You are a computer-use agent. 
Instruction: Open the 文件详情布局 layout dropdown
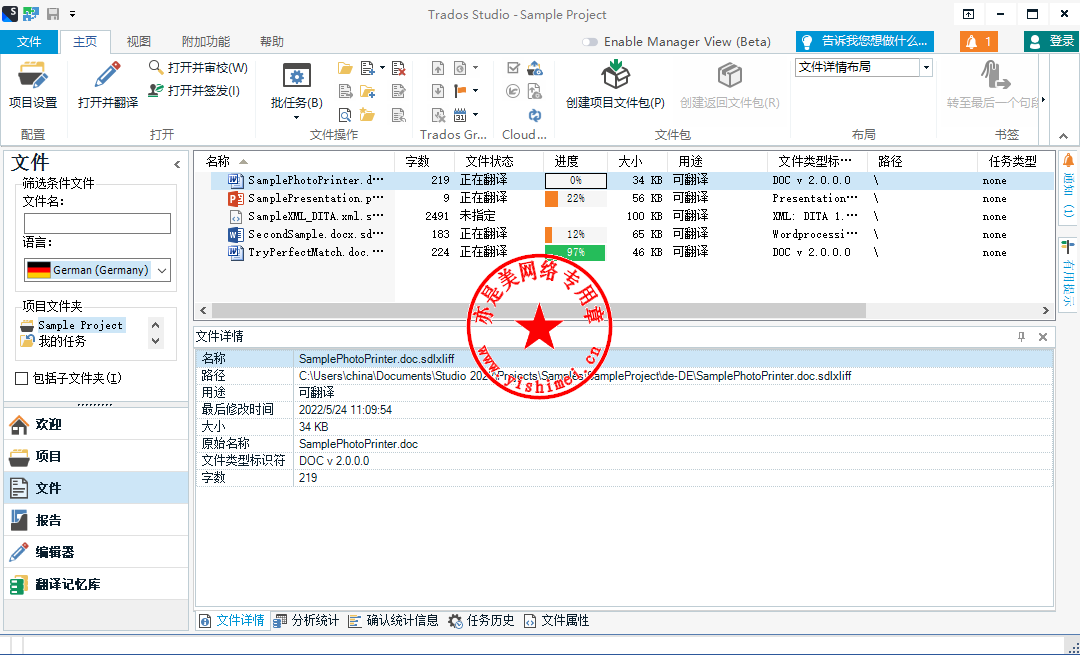pos(926,67)
